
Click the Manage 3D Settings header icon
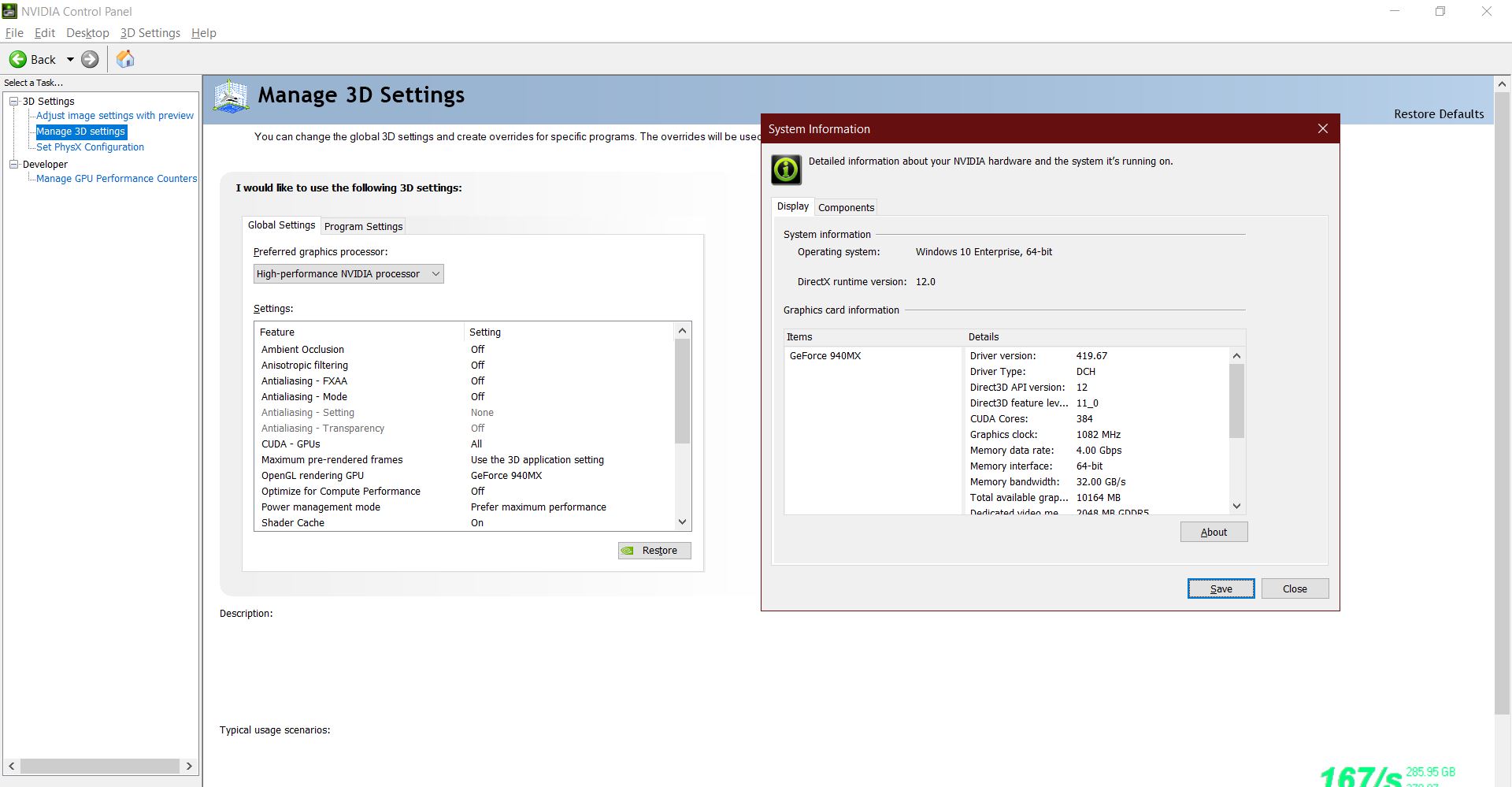coord(231,96)
